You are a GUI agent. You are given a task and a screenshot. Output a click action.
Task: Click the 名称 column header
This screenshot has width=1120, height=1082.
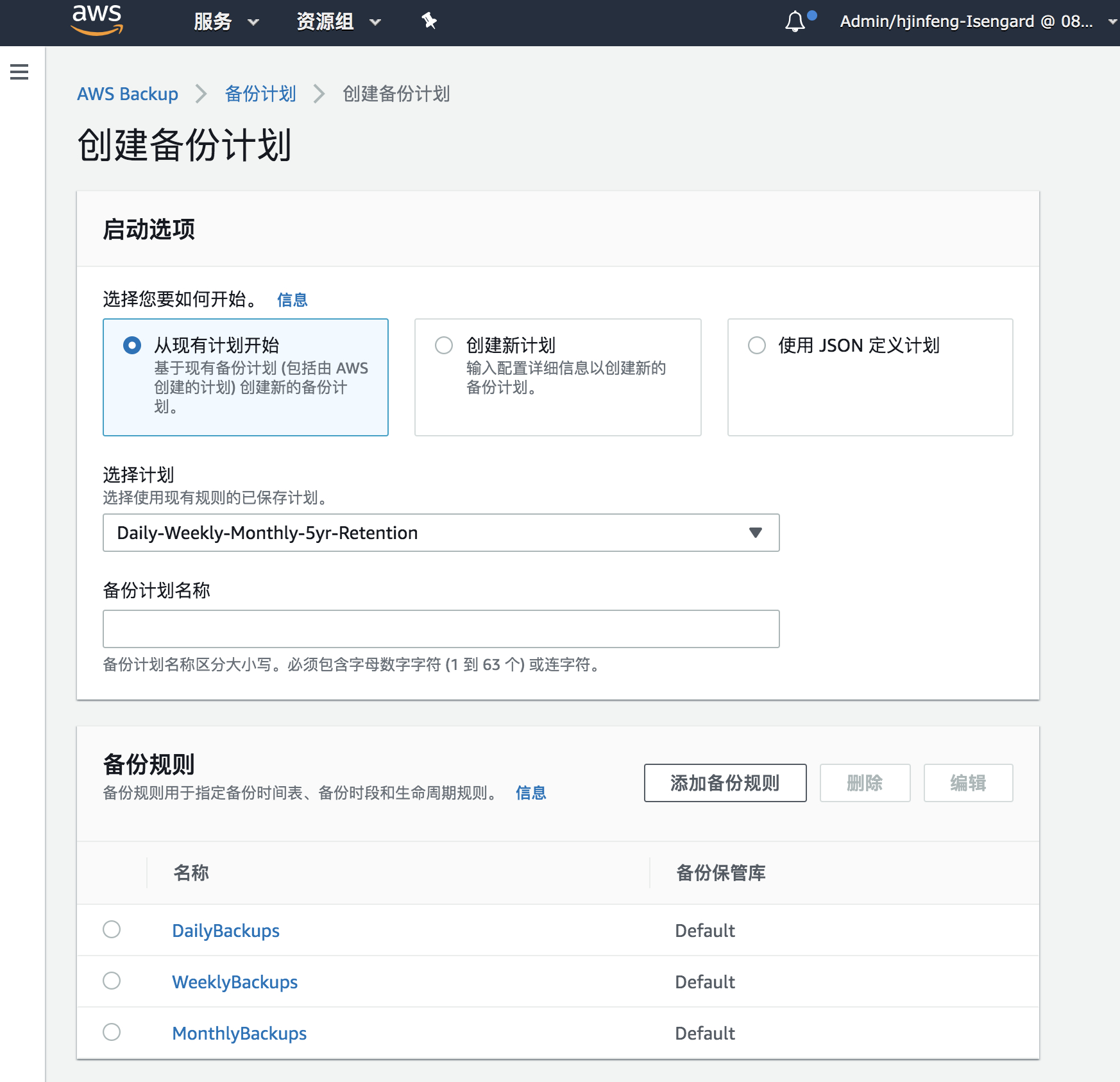pos(191,873)
